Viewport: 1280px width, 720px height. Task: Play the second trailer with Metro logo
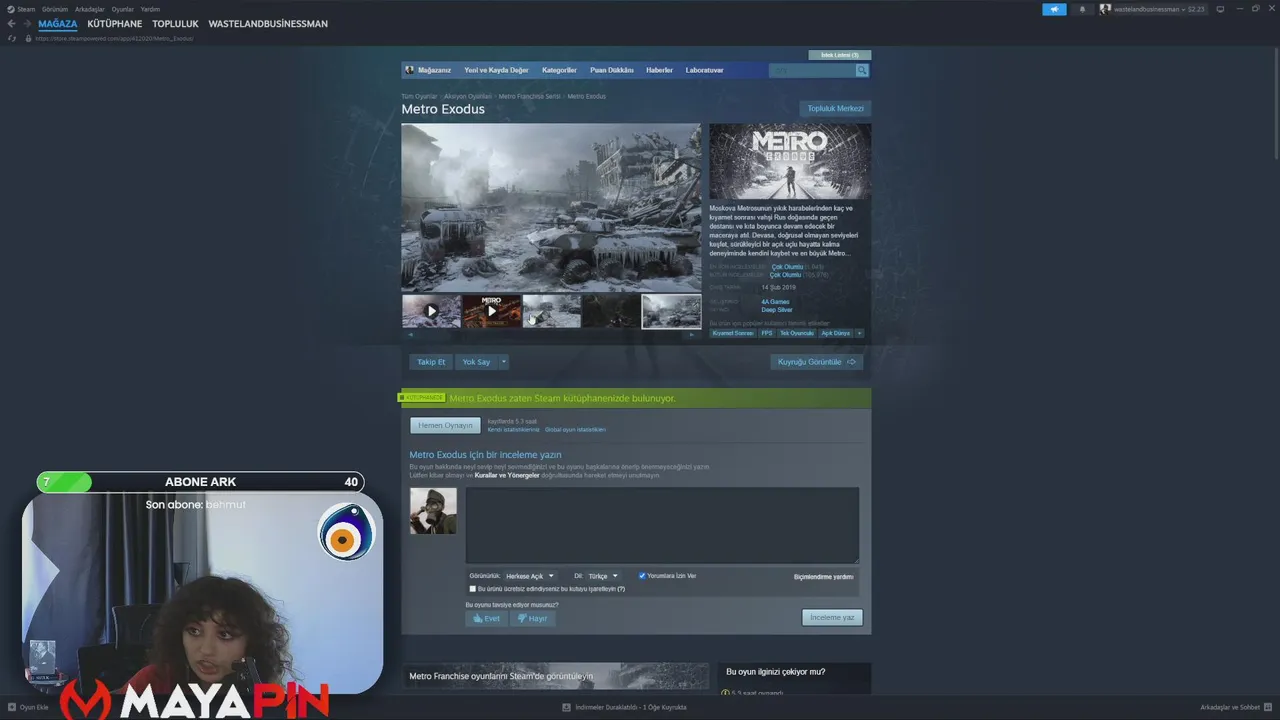click(x=491, y=311)
